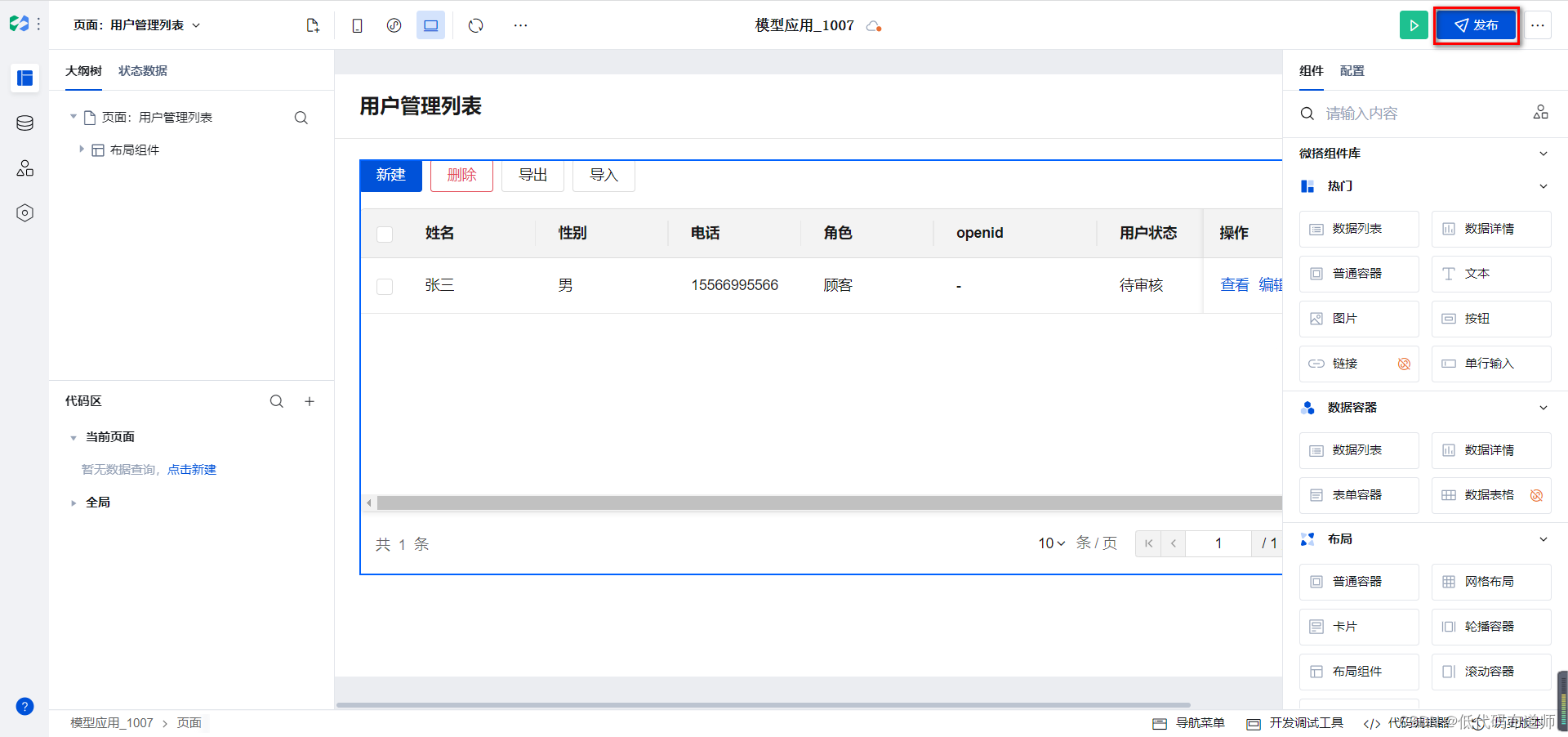Switch to 组件 tab in right panel
Image resolution: width=1568 pixels, height=737 pixels.
(1312, 71)
